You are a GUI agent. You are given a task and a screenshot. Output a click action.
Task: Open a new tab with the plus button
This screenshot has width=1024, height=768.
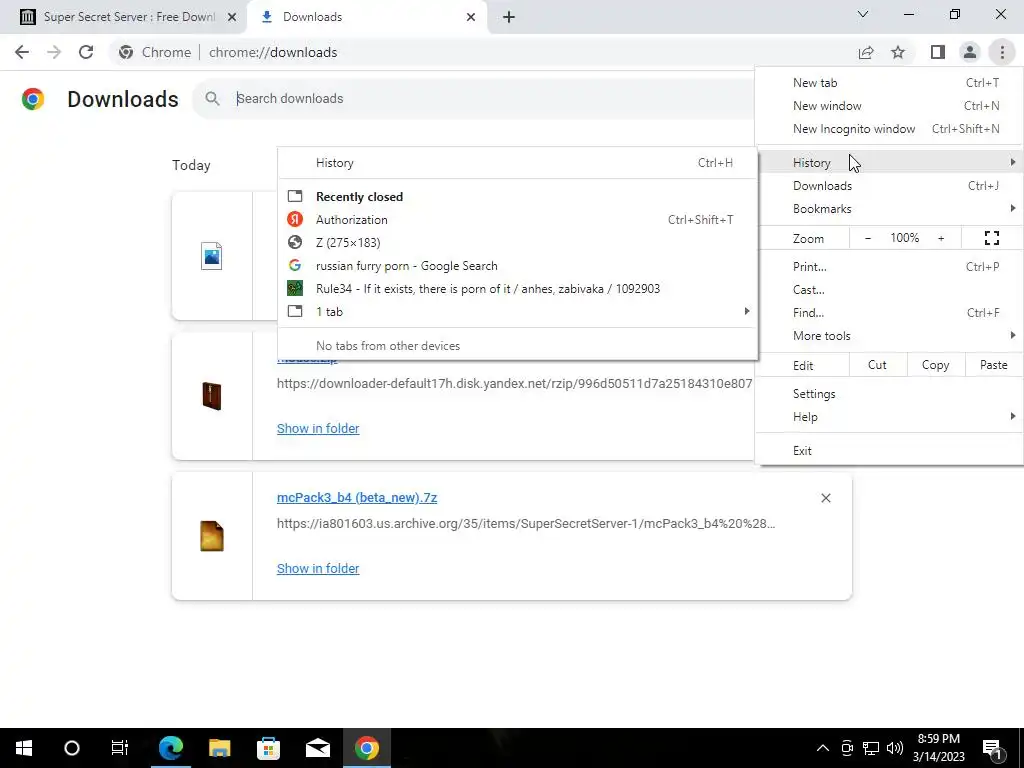[509, 17]
